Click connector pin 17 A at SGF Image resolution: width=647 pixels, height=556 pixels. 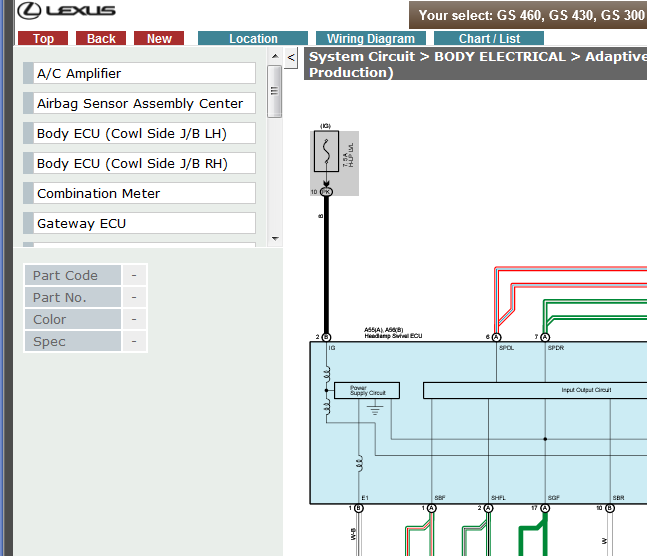545,508
